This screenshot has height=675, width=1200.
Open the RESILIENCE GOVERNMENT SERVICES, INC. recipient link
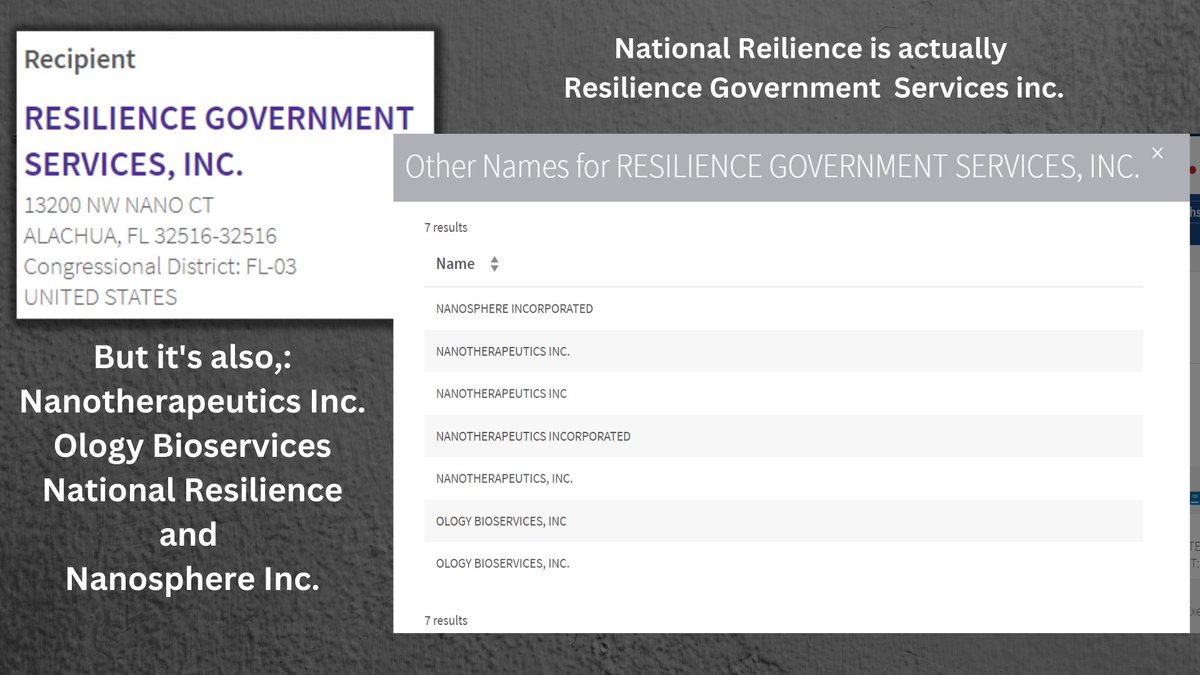pos(218,140)
